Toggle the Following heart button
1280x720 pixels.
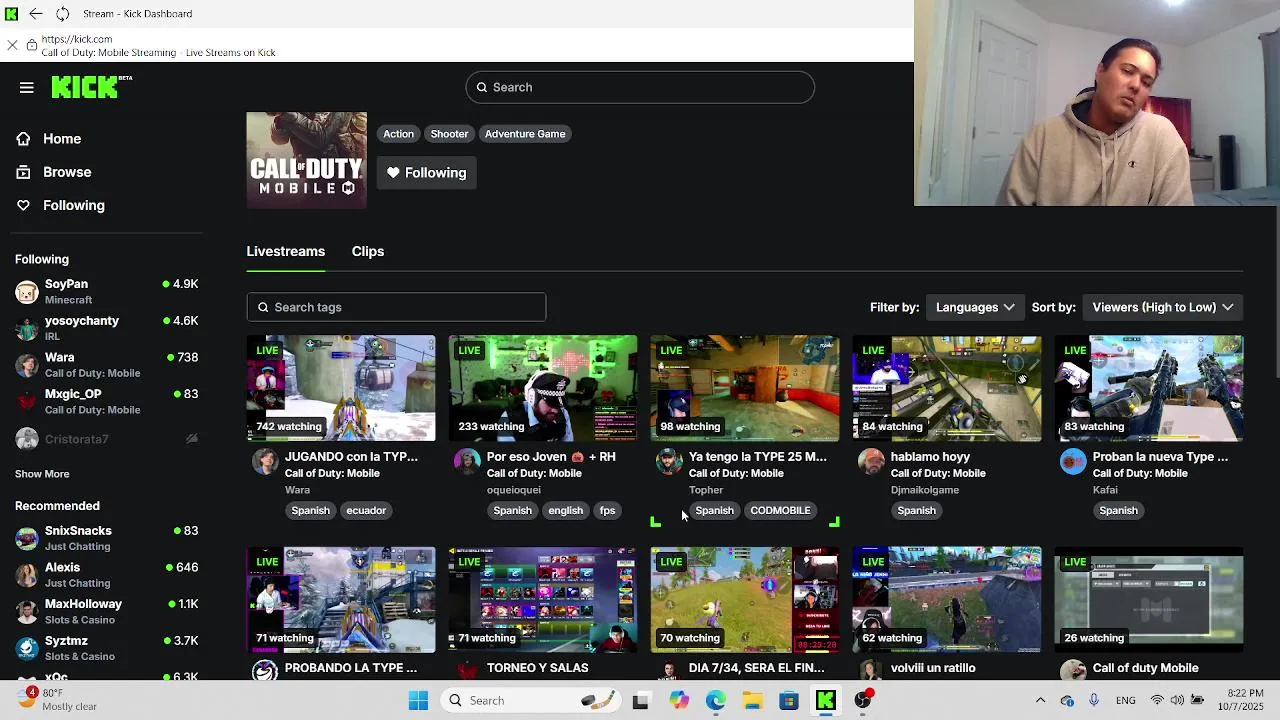[426, 173]
